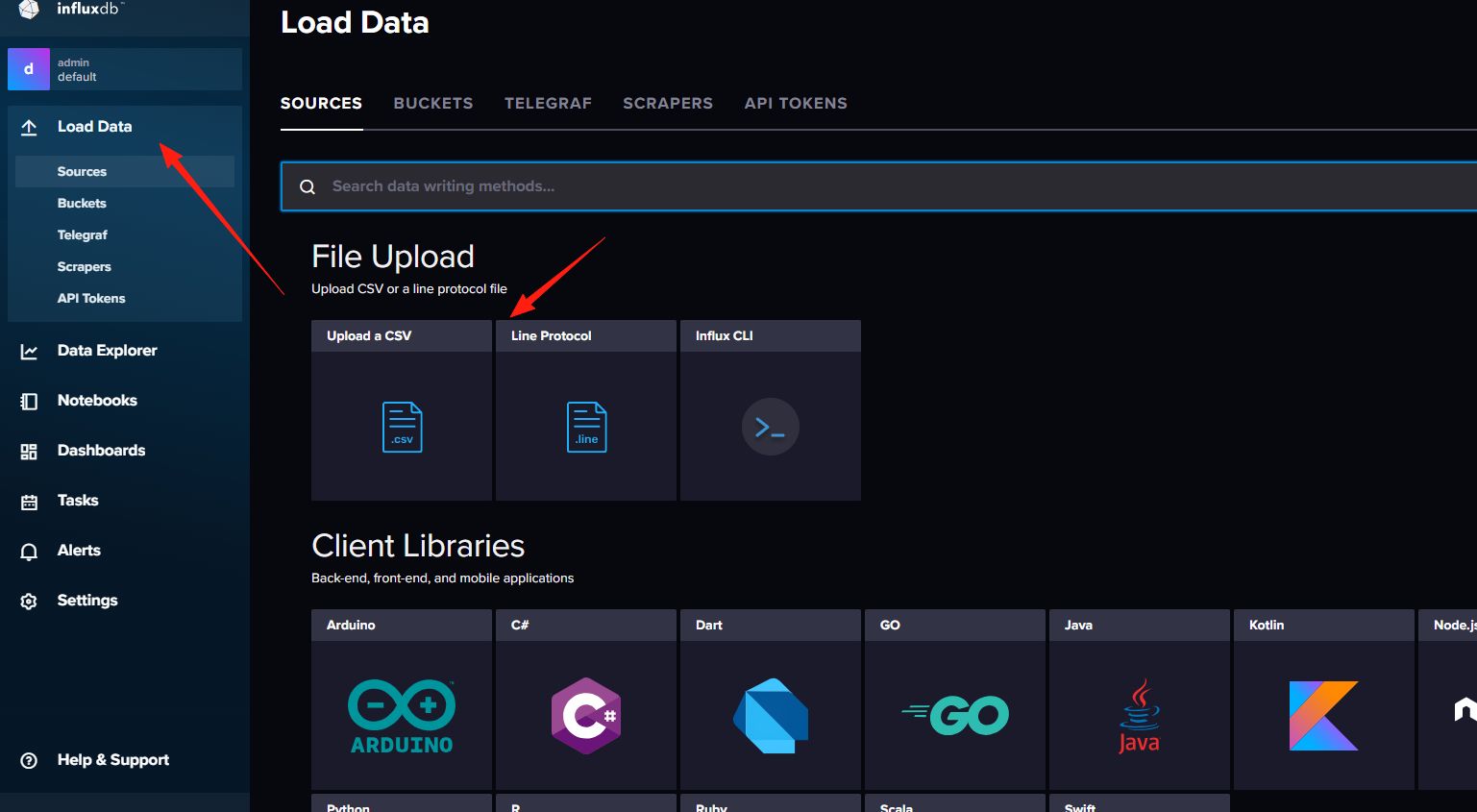Viewport: 1477px width, 812px height.
Task: Open the Dashboards grid icon
Action: click(x=29, y=452)
